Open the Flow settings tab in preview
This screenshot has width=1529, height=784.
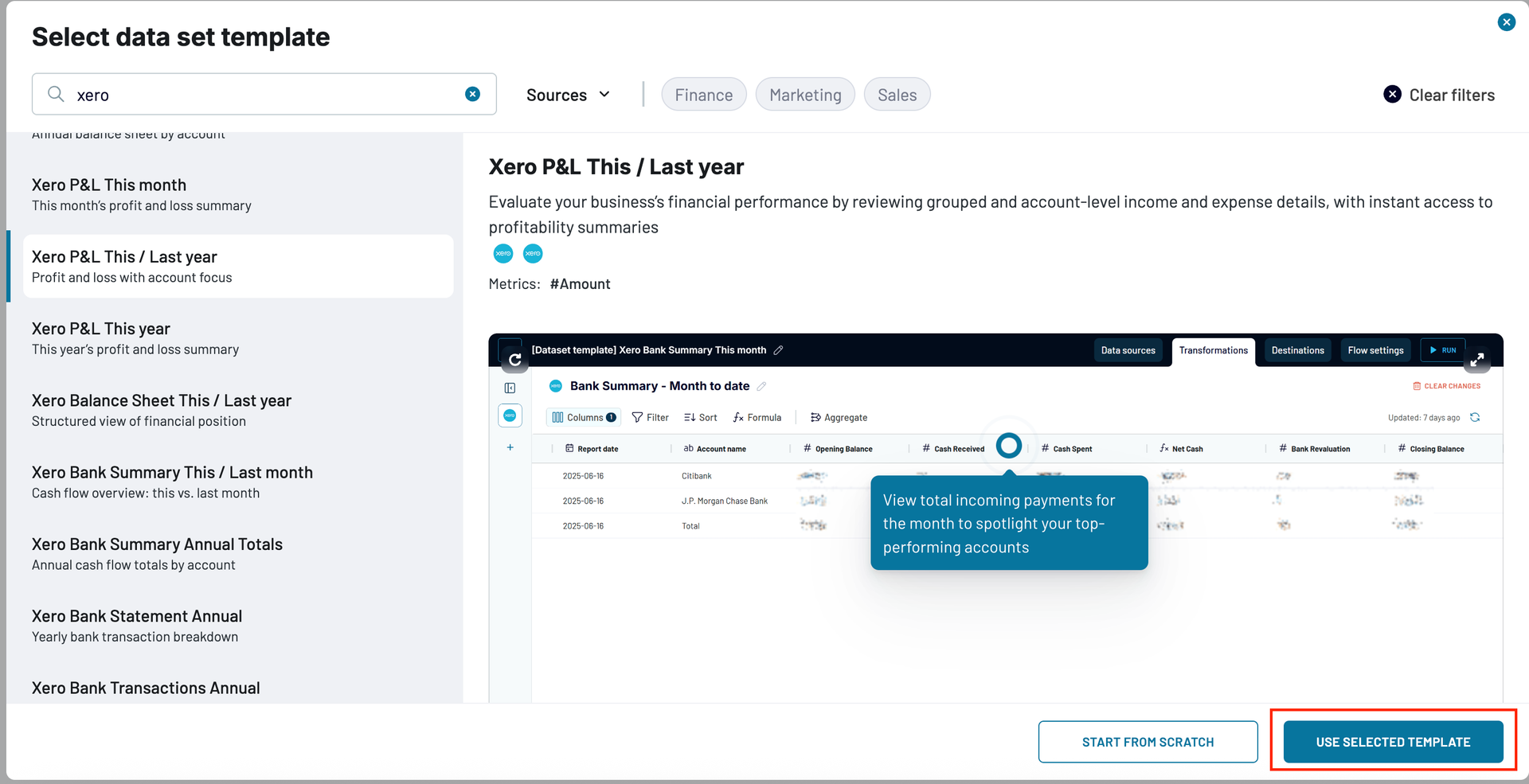[1375, 350]
